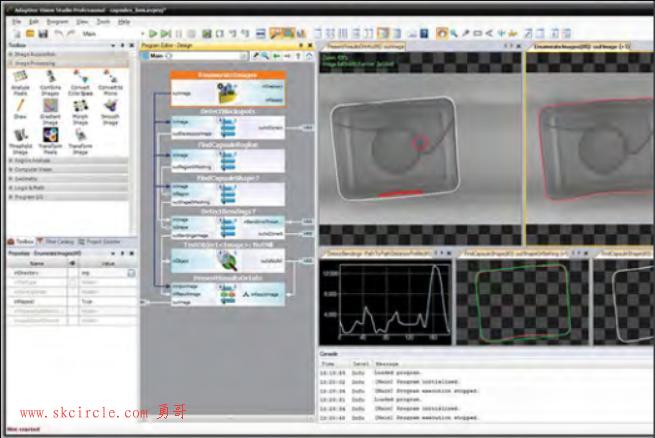Click the blue Help question-mark icon
The height and width of the screenshot is (438, 655).
(x=424, y=33)
